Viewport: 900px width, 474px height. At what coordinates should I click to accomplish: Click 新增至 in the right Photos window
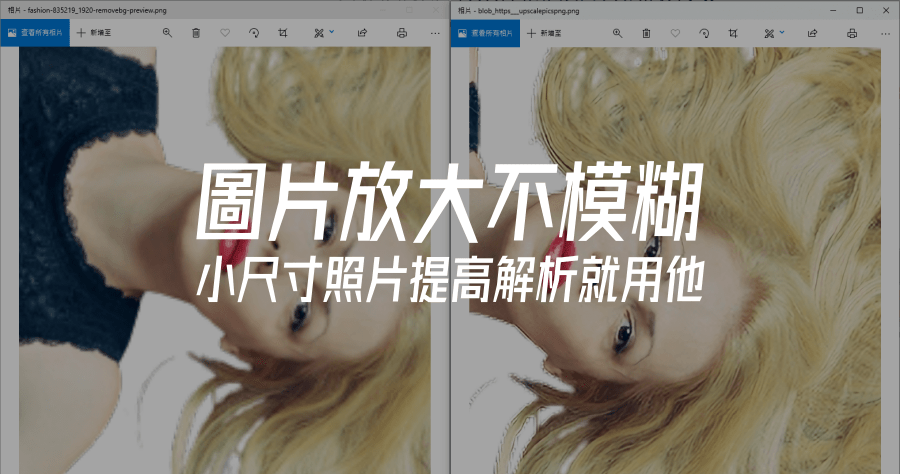(x=544, y=33)
